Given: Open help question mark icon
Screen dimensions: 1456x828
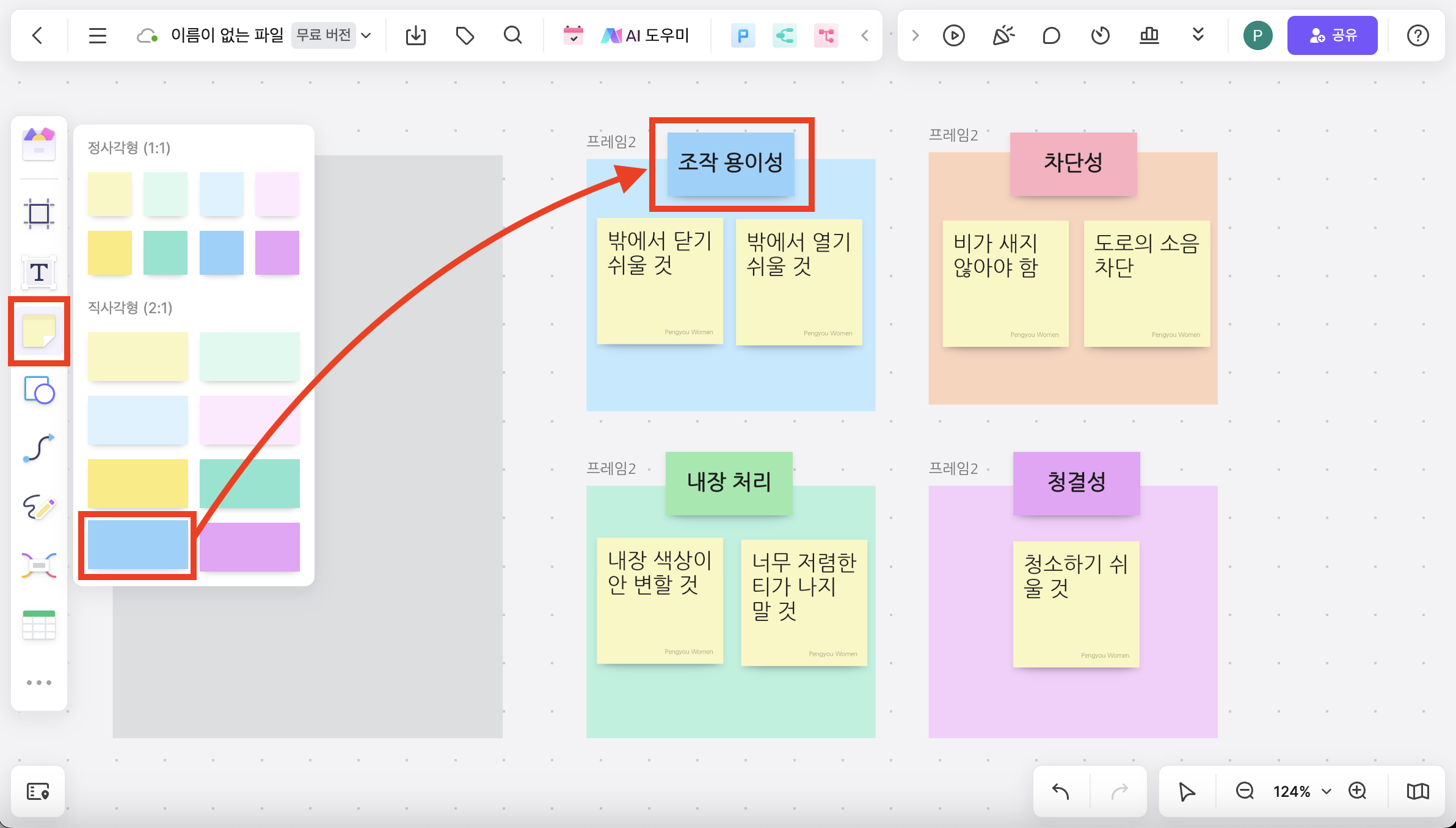Looking at the screenshot, I should pos(1418,35).
